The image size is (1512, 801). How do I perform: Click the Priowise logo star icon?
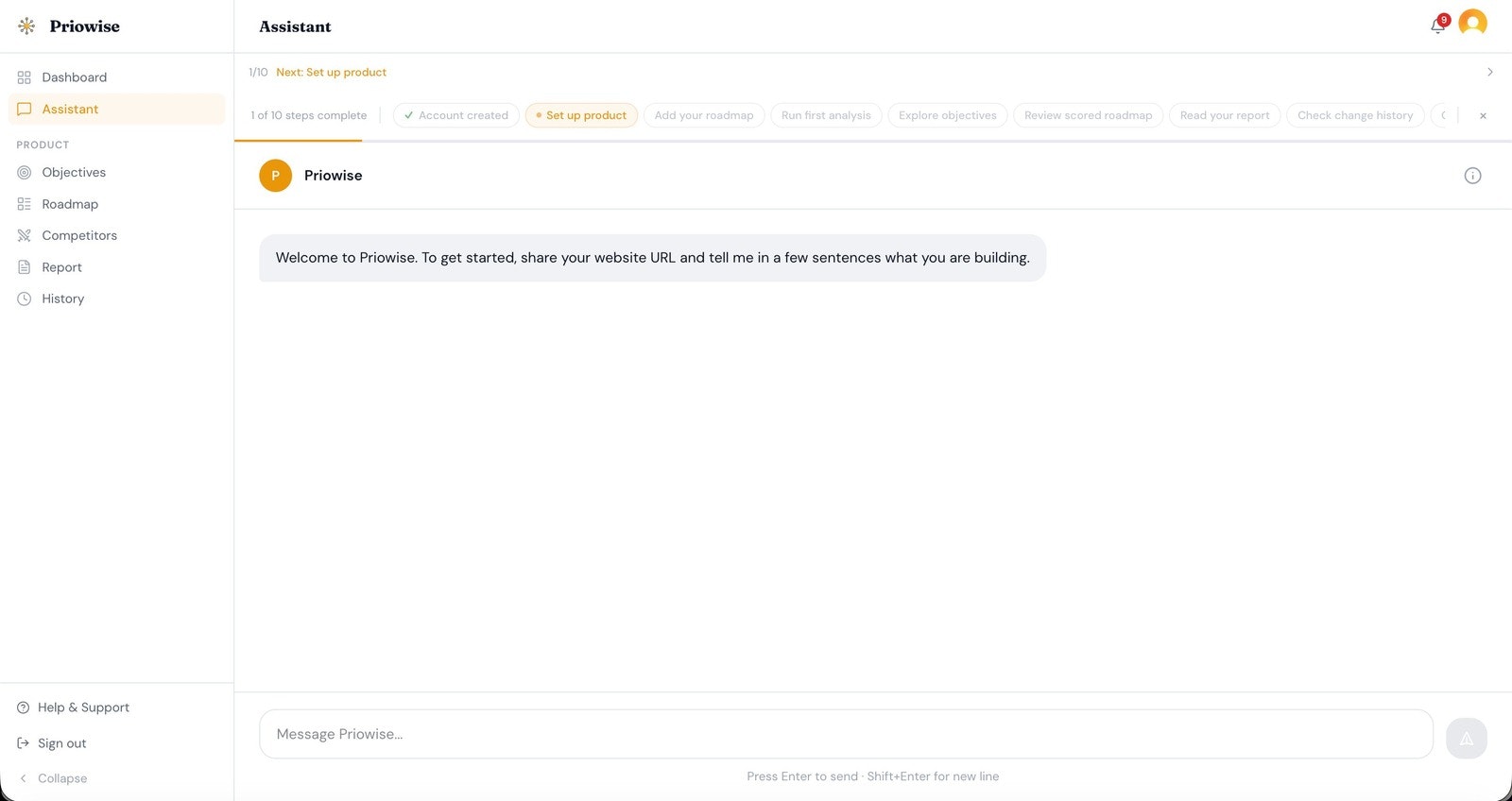(26, 26)
